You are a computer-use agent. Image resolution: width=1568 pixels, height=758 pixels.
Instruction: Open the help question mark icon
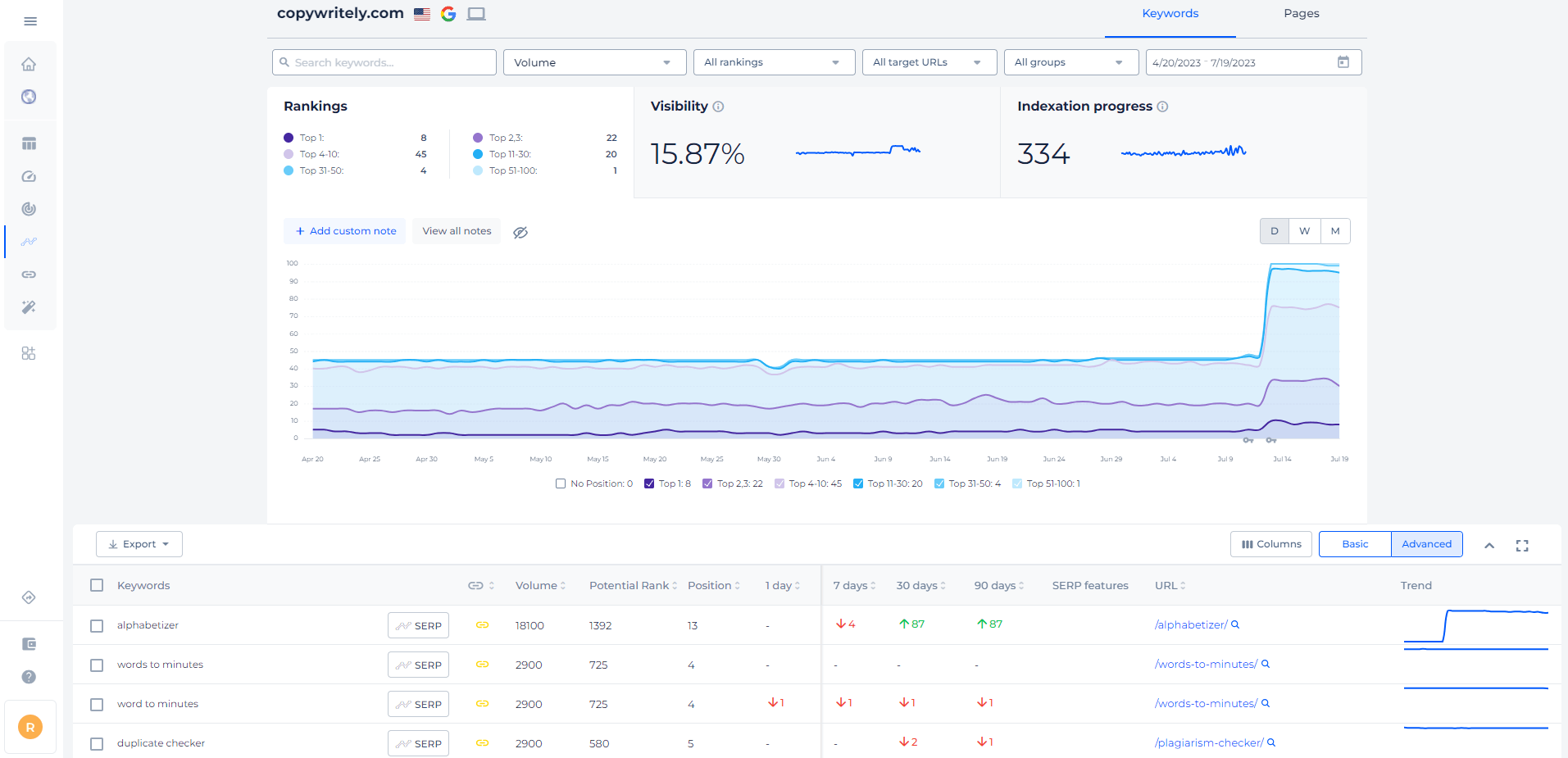point(29,677)
